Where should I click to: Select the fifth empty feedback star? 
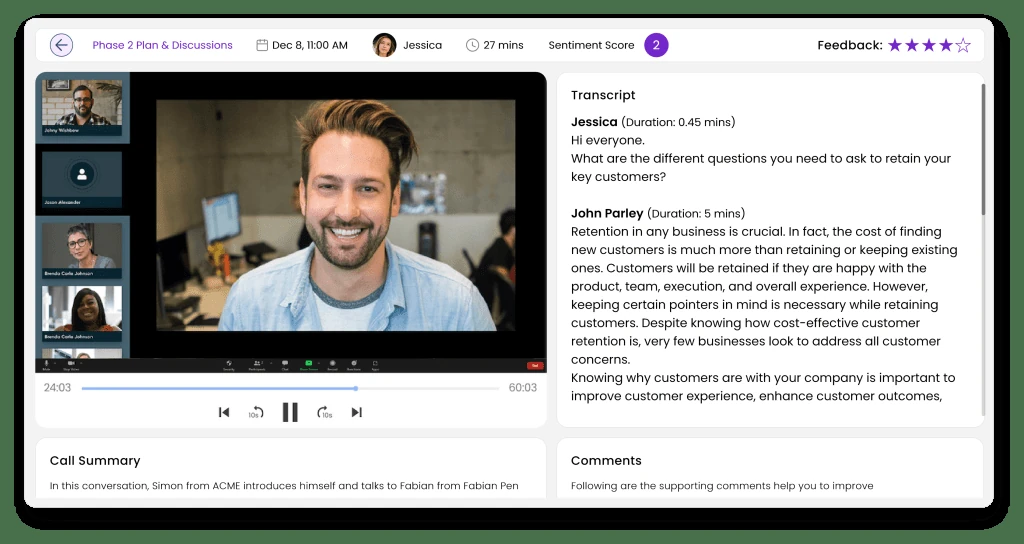(x=963, y=45)
